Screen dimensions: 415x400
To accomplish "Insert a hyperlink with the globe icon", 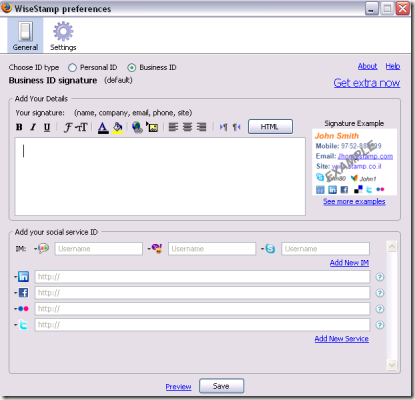I will pyautogui.click(x=137, y=127).
